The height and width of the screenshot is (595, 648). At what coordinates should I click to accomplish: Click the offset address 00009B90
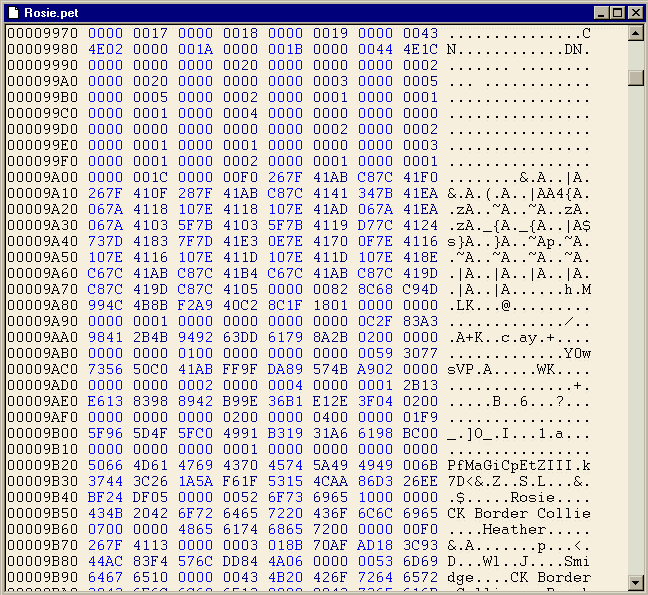[42, 578]
